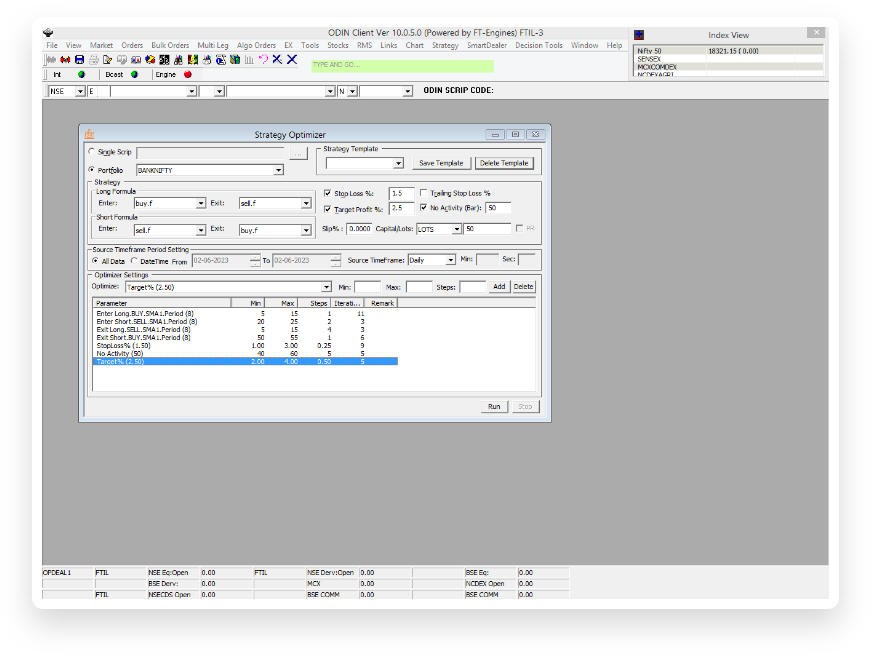Click the large blue X cancel-all icon
The width and height of the screenshot is (871, 657).
pos(292,59)
